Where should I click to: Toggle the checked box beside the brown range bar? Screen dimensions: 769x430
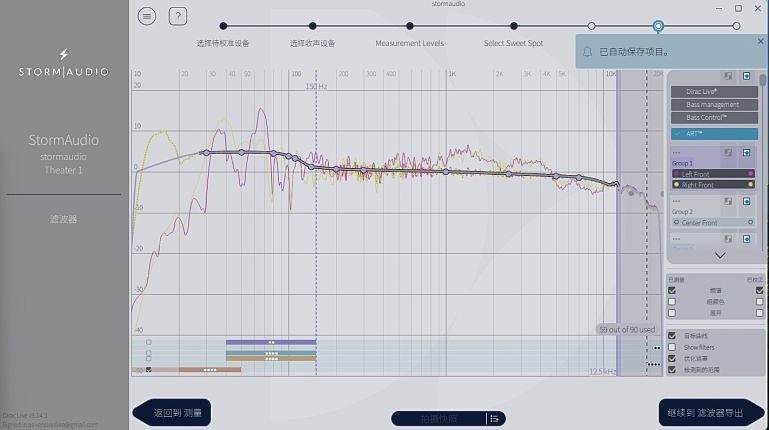(149, 370)
